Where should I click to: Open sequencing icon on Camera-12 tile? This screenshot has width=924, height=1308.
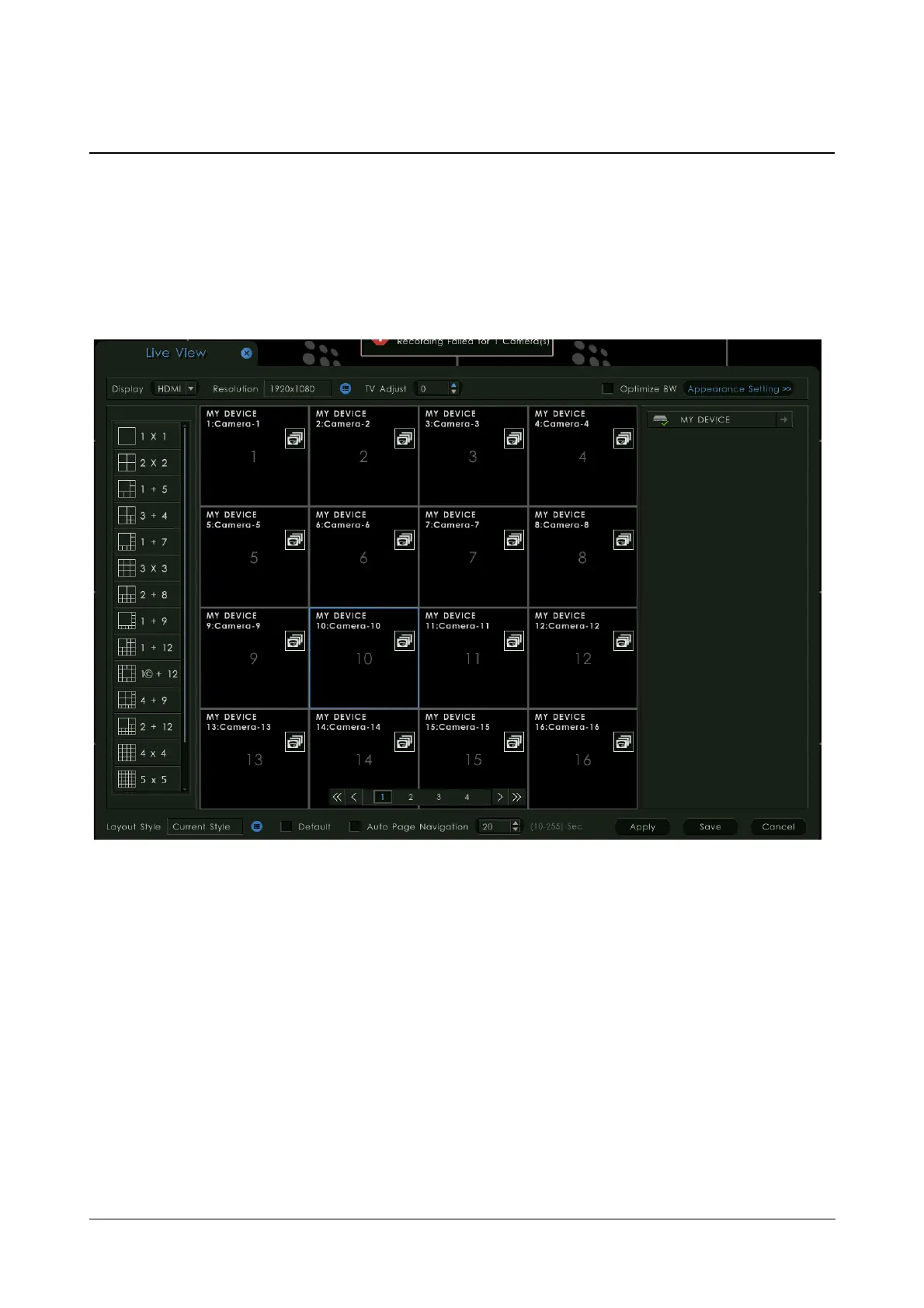[624, 641]
